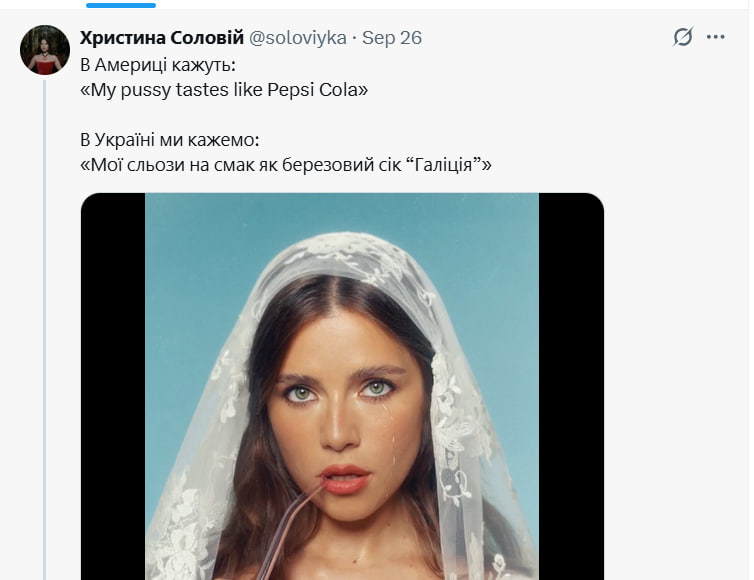Open the Sep 26 timestamp link
Screen dimensions: 754x580
392,38
